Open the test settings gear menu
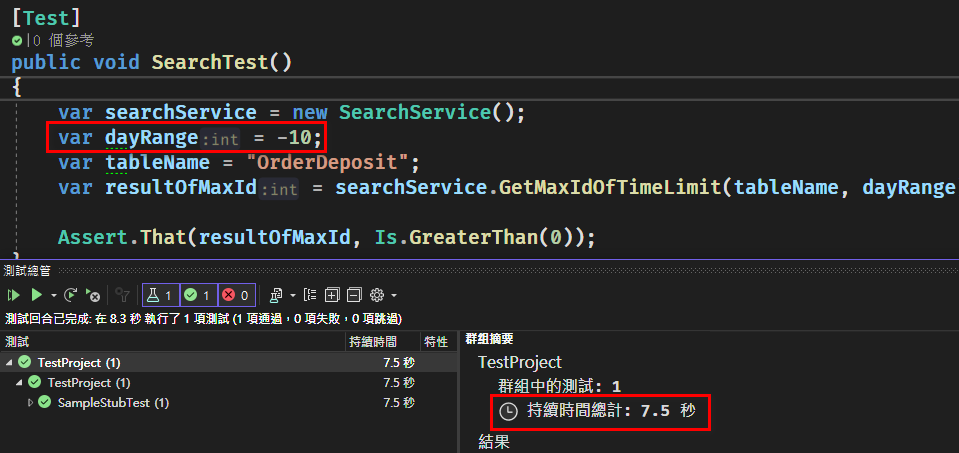 click(x=377, y=295)
